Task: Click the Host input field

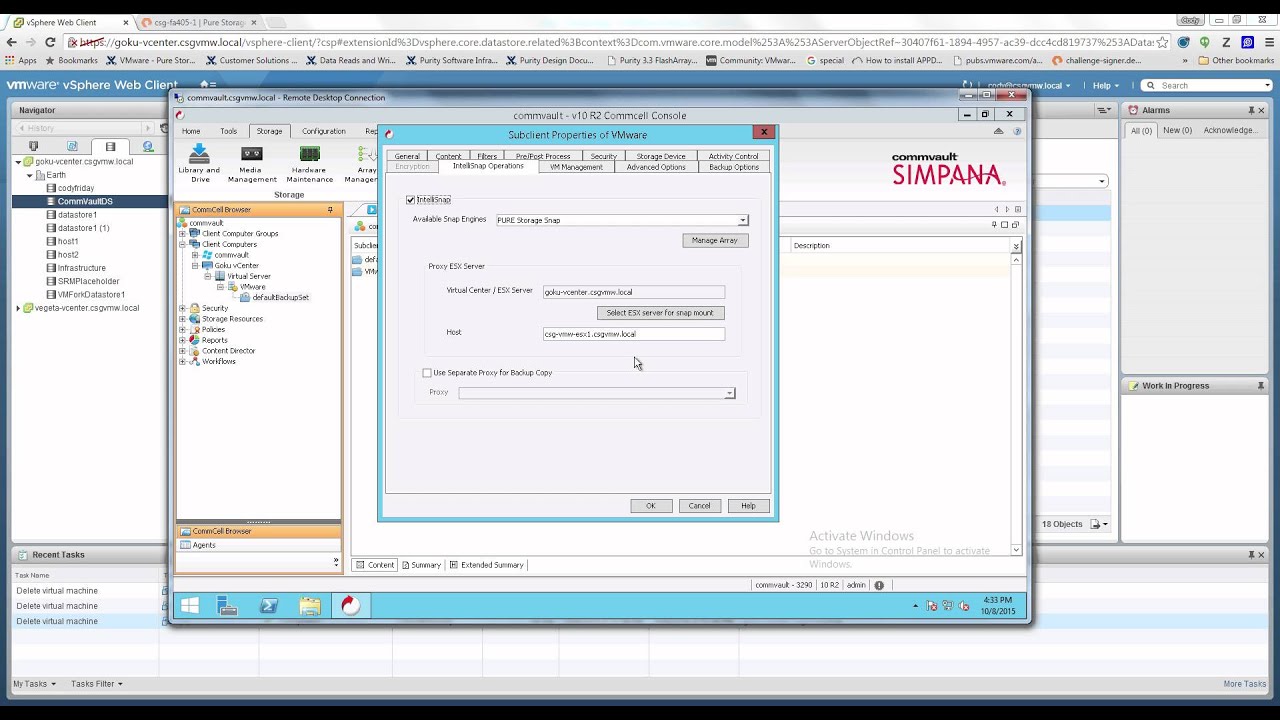Action: click(x=634, y=334)
